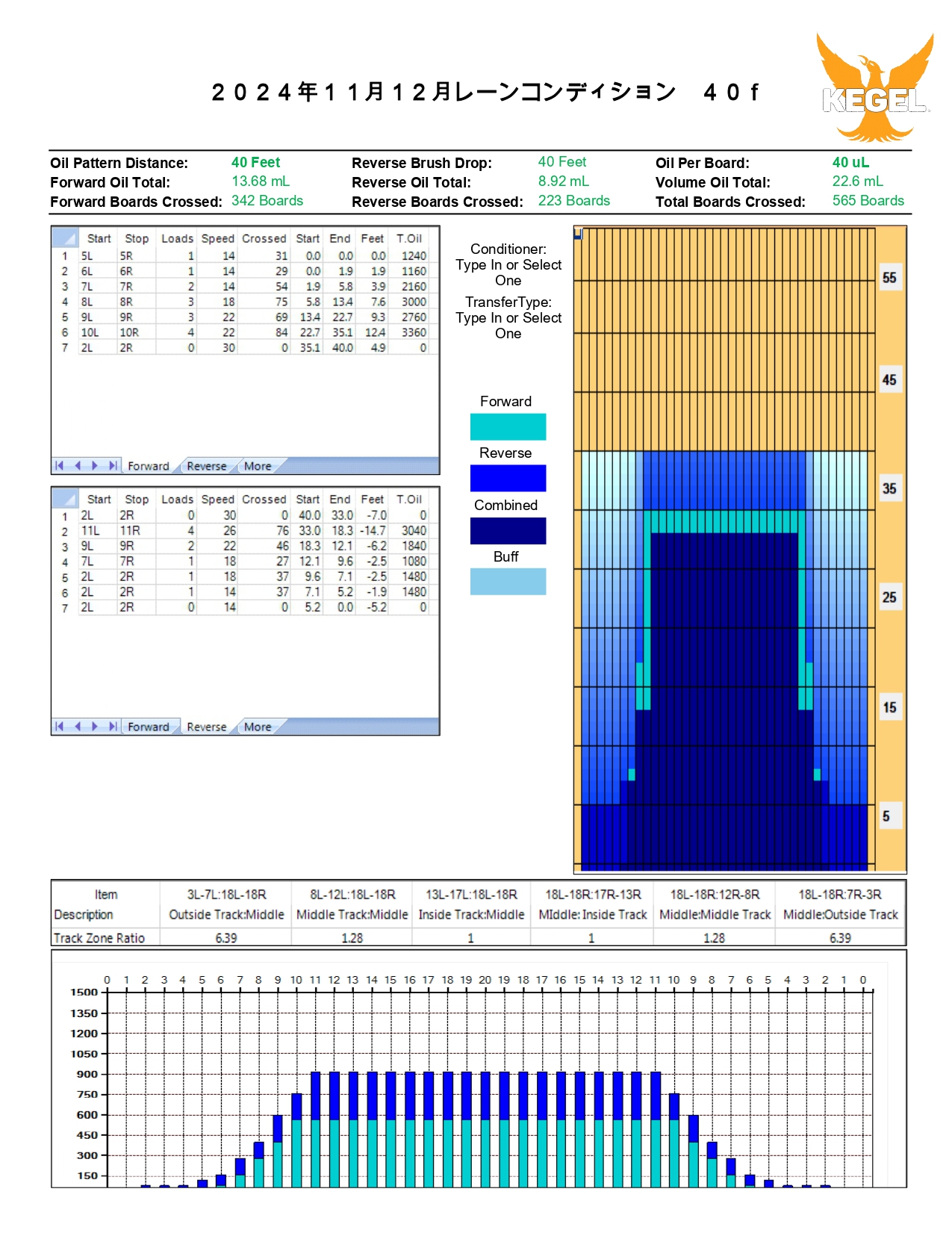Image resolution: width=952 pixels, height=1233 pixels.
Task: Click the Track Zone Ratio row label
Action: [99, 938]
